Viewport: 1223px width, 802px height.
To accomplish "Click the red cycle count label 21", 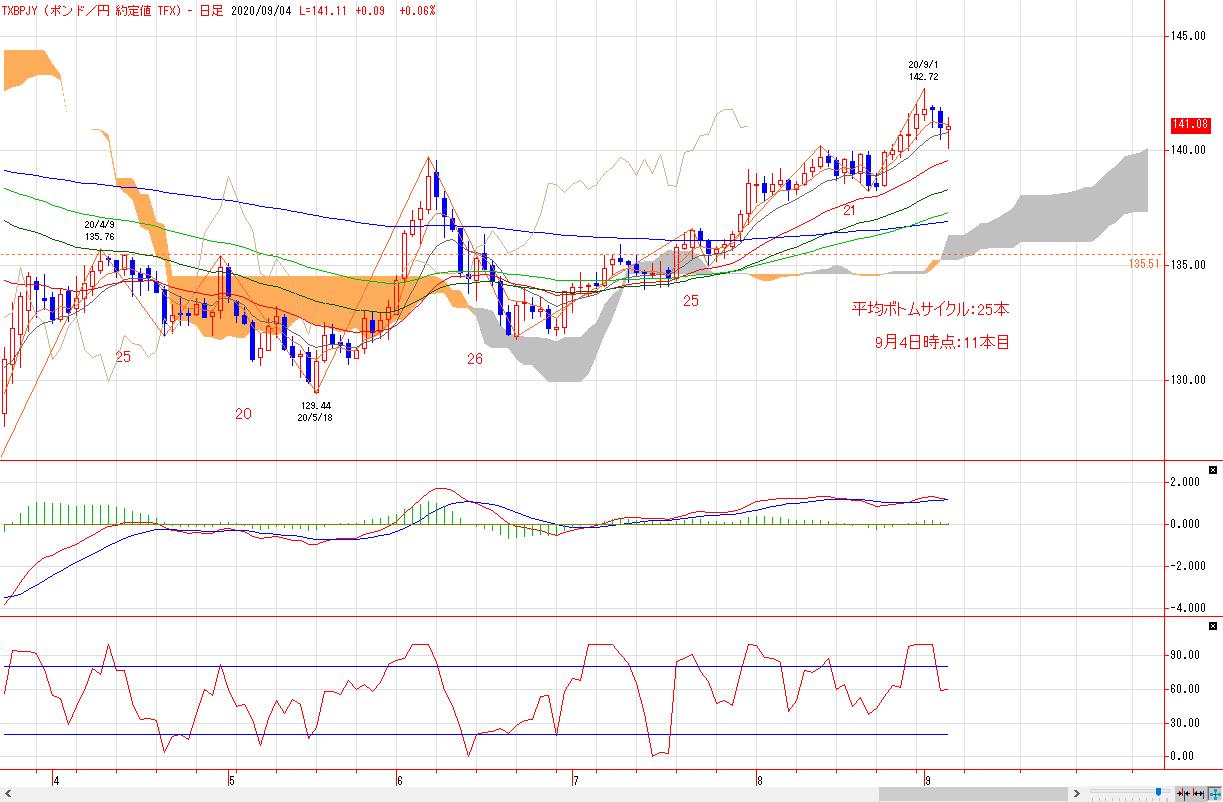I will (848, 210).
